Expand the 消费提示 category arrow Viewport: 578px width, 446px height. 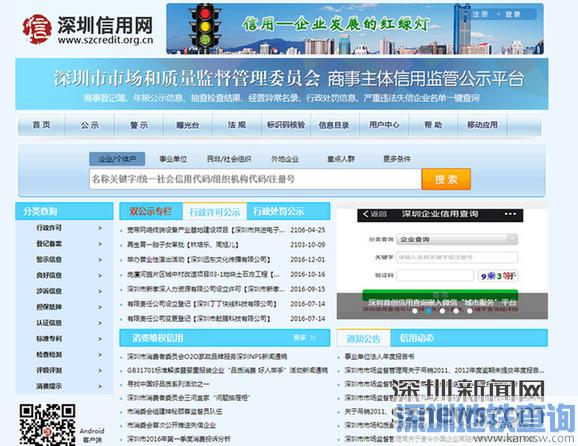[x=100, y=386]
